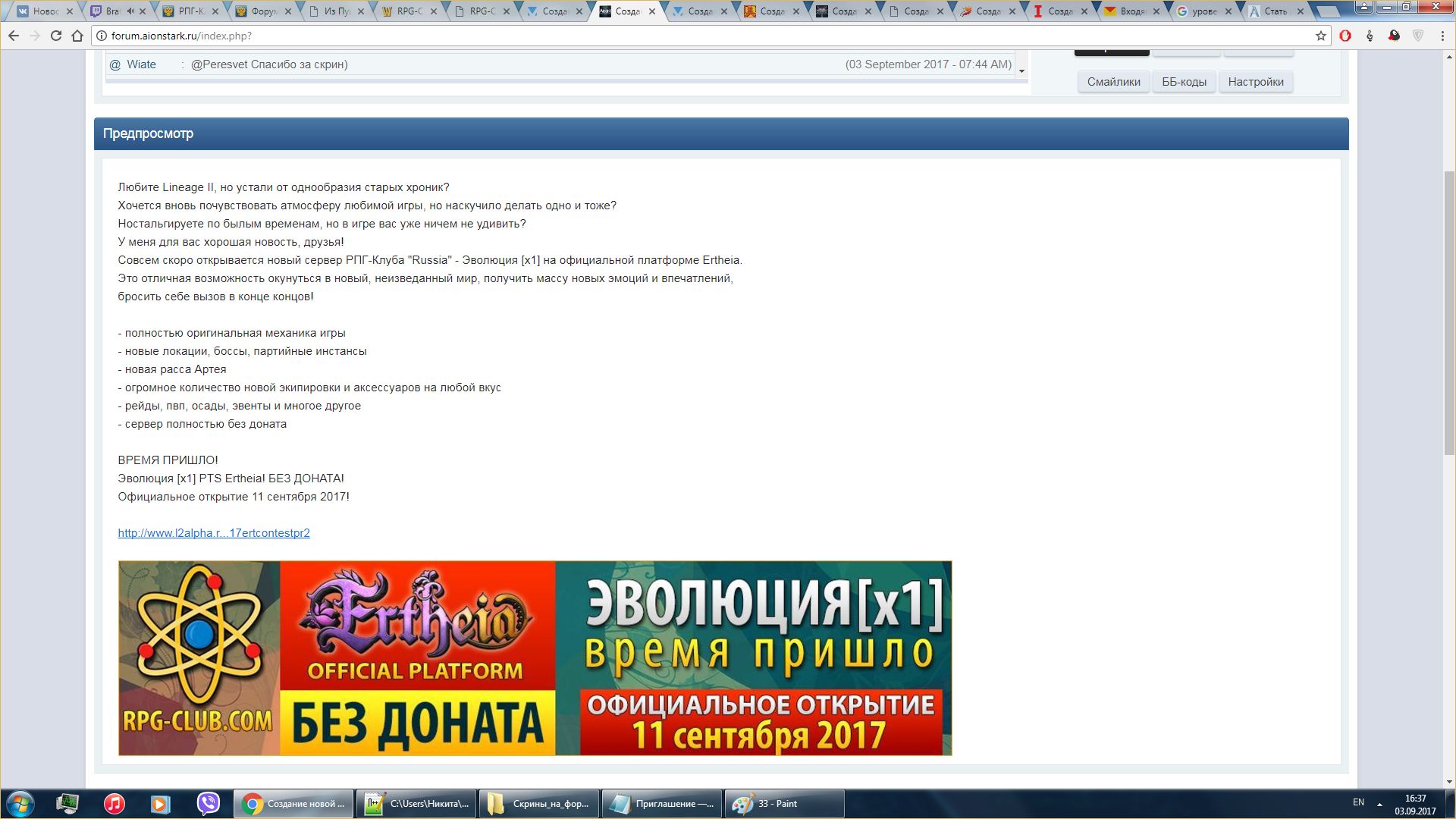Click 'Официальное открытие 11 сентября 2017!' text

coord(234,497)
